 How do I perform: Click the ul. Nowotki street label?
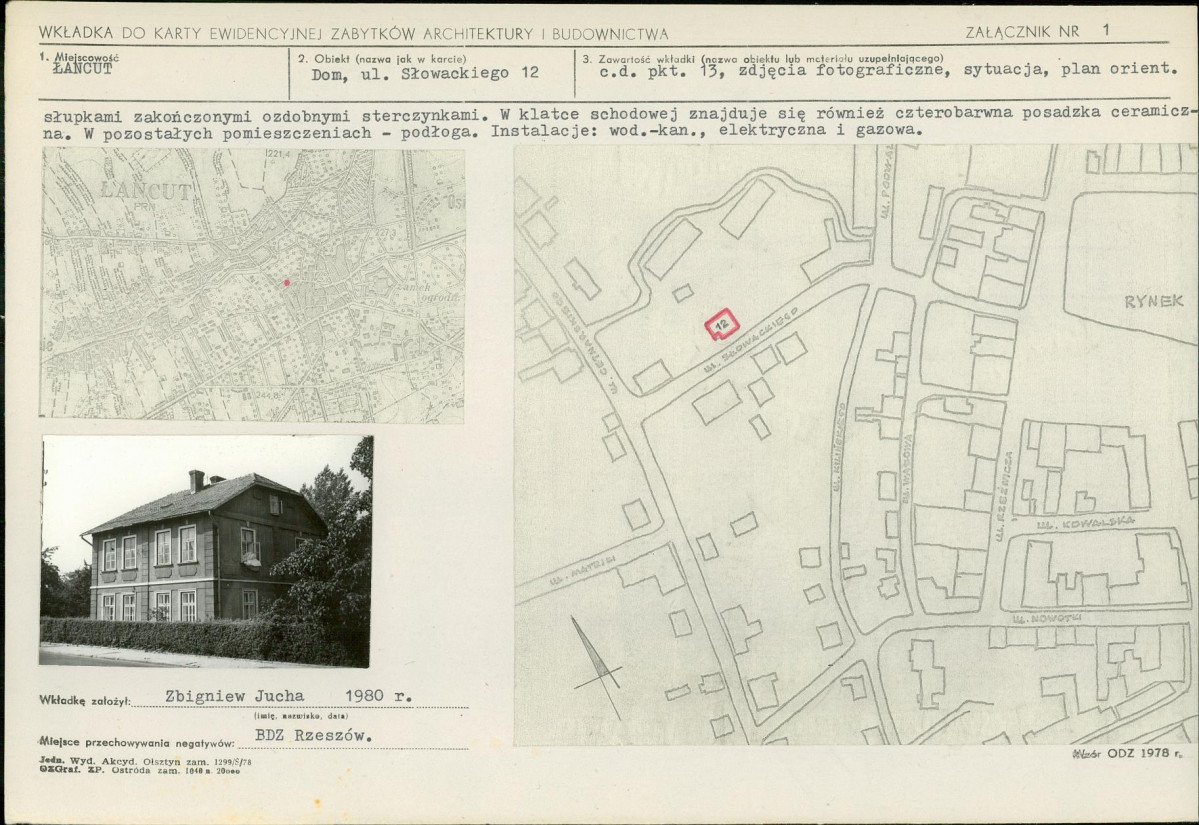(x=1047, y=618)
